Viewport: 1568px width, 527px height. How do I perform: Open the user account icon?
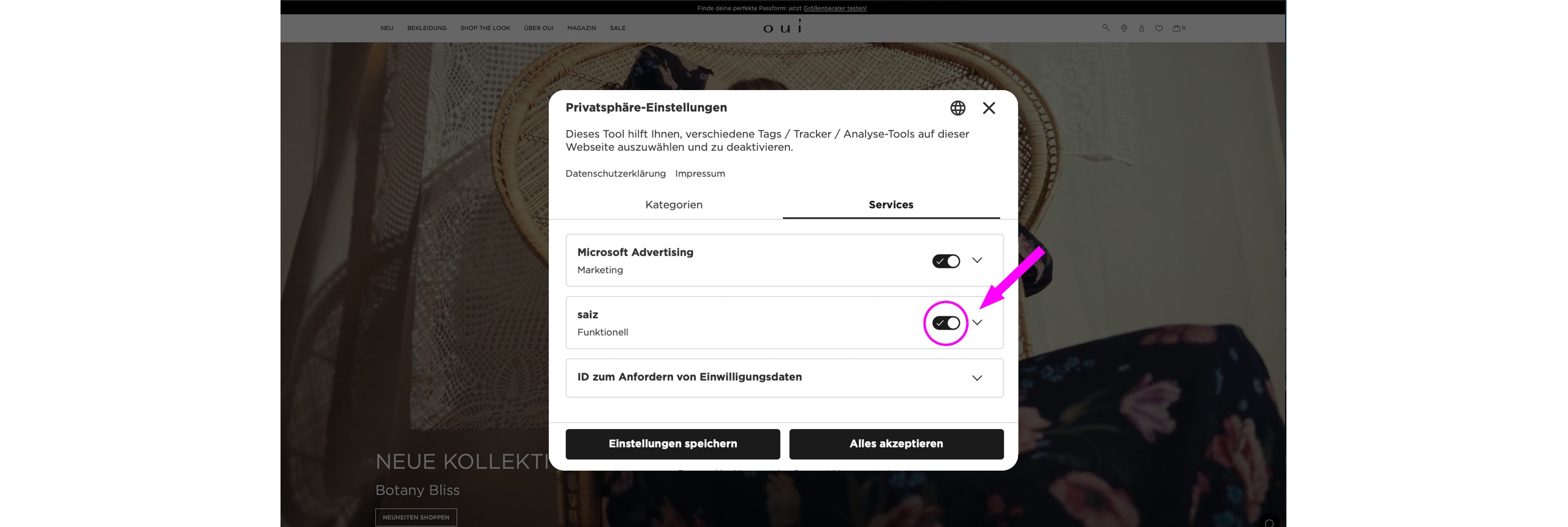pyautogui.click(x=1141, y=28)
